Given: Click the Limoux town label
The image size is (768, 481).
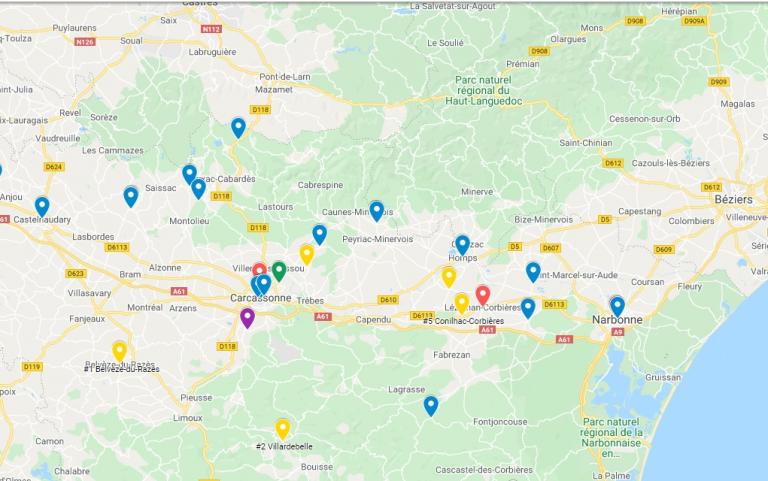Looking at the screenshot, I should tap(188, 418).
